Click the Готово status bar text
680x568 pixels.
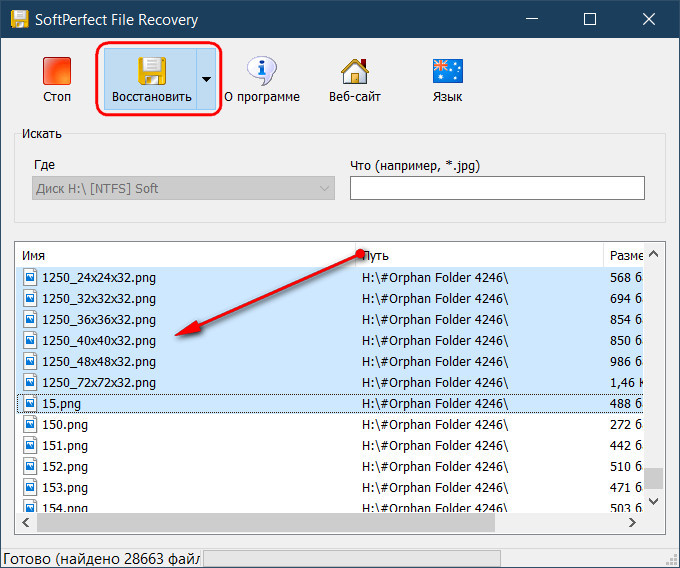click(101, 559)
